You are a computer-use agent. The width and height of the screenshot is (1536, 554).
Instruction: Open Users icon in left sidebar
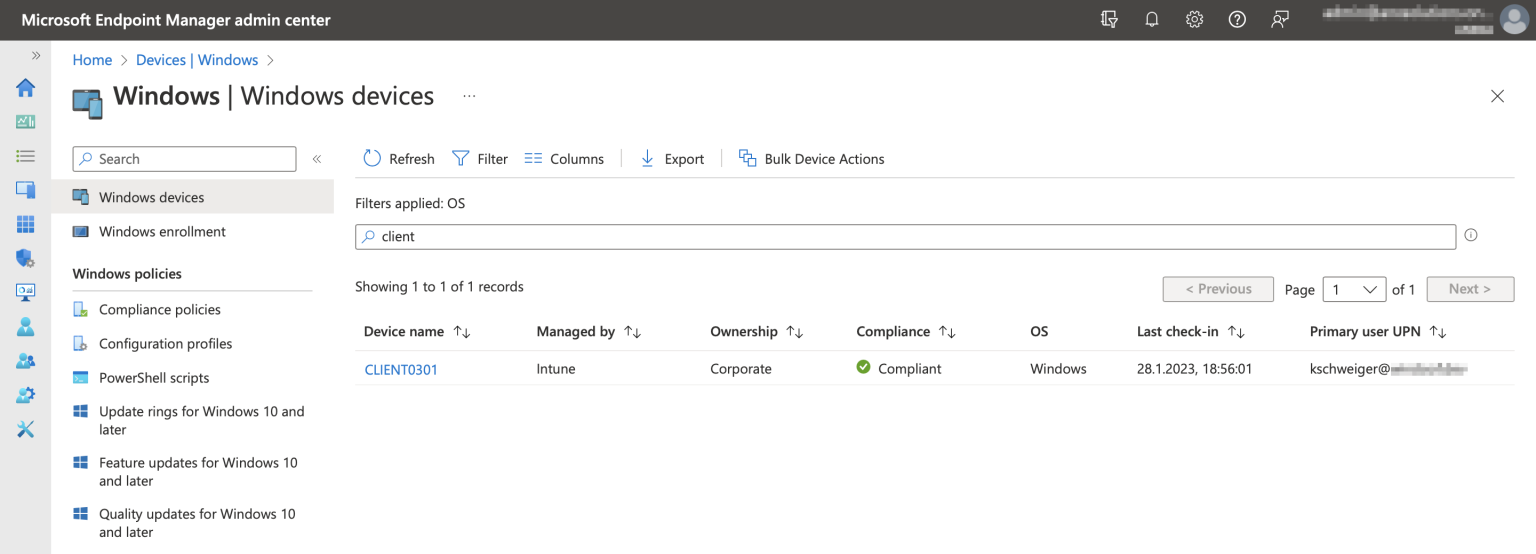[x=26, y=327]
